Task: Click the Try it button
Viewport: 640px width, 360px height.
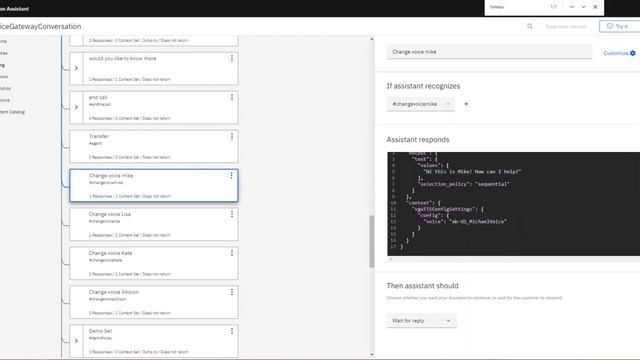Action: 619,26
